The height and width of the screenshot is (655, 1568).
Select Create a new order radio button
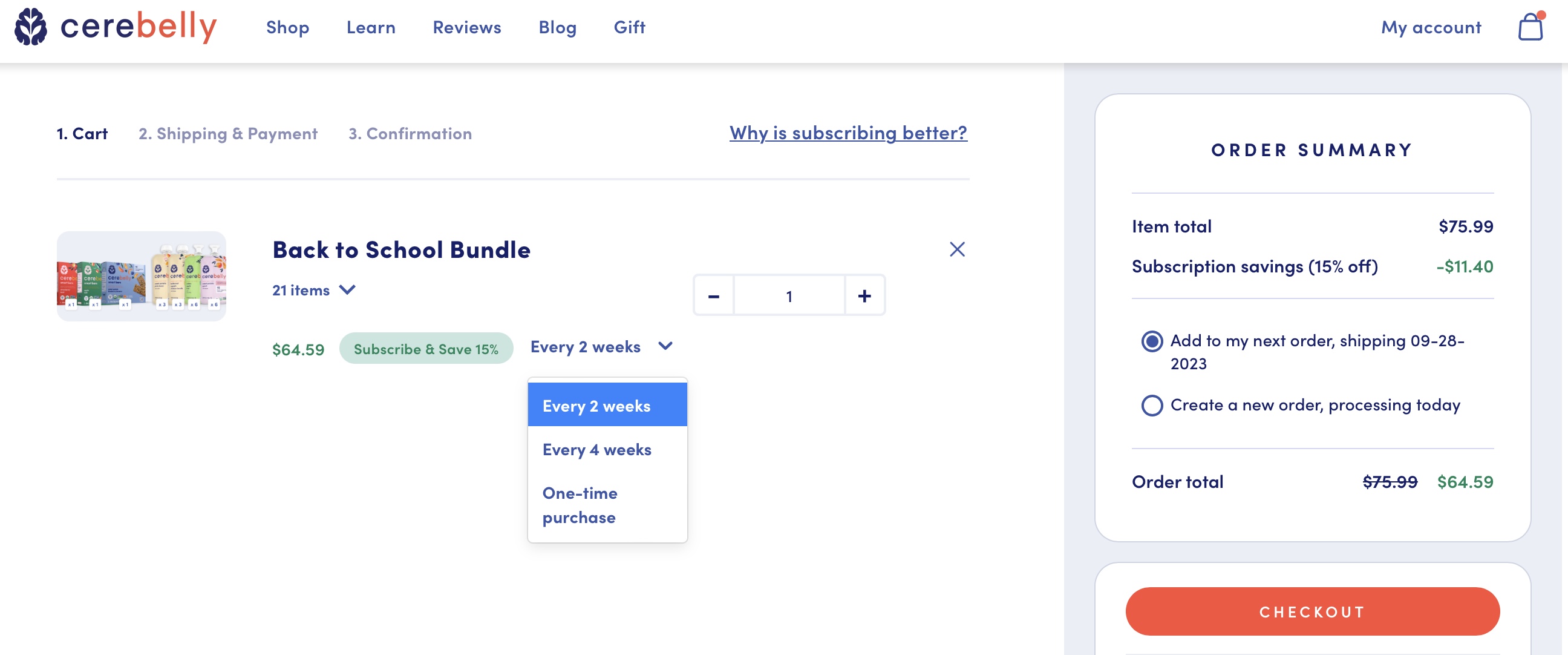pyautogui.click(x=1152, y=405)
